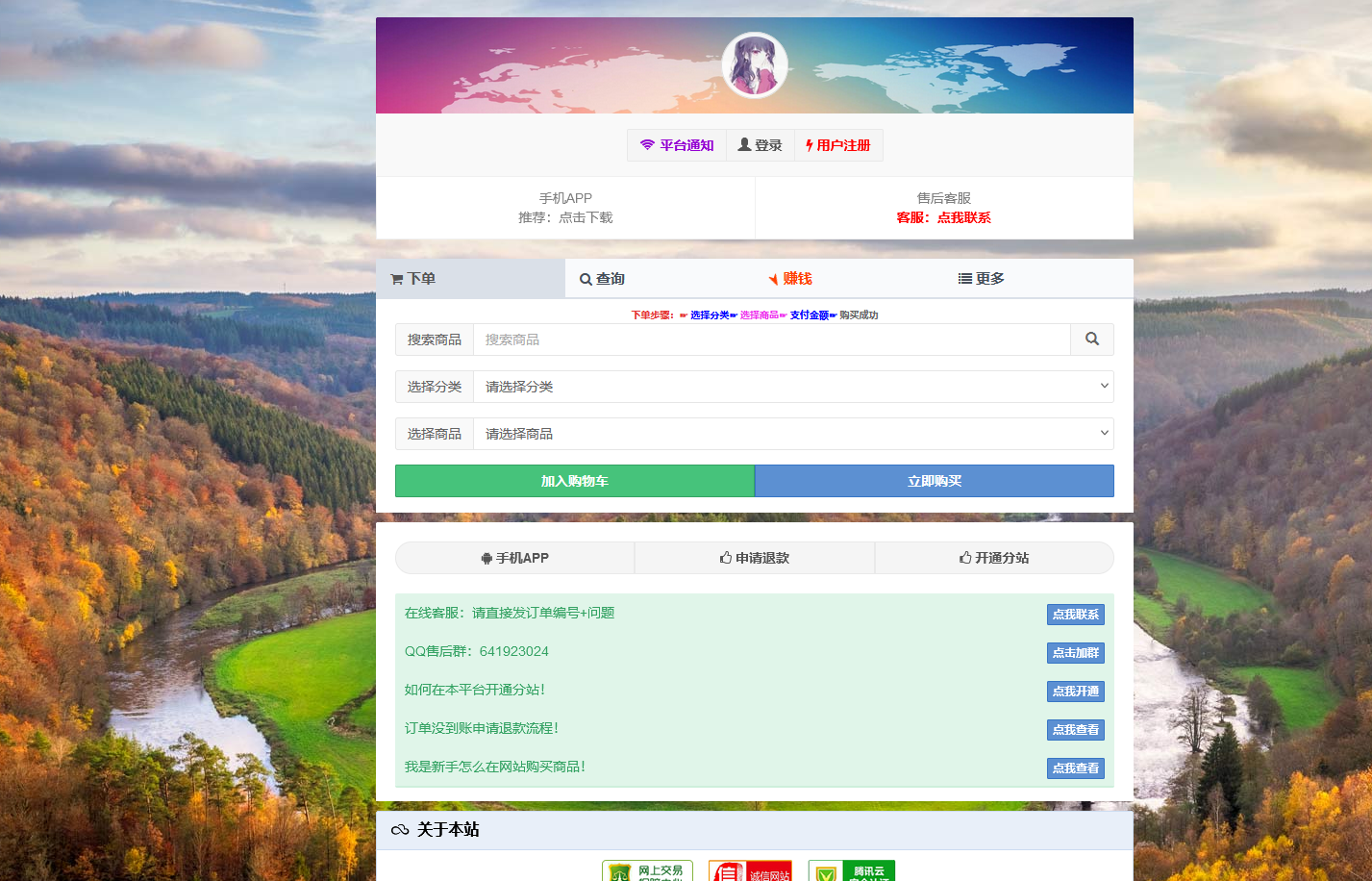Click thumbs-up icon beside 申请退款
Image resolution: width=1372 pixels, height=881 pixels.
point(726,557)
